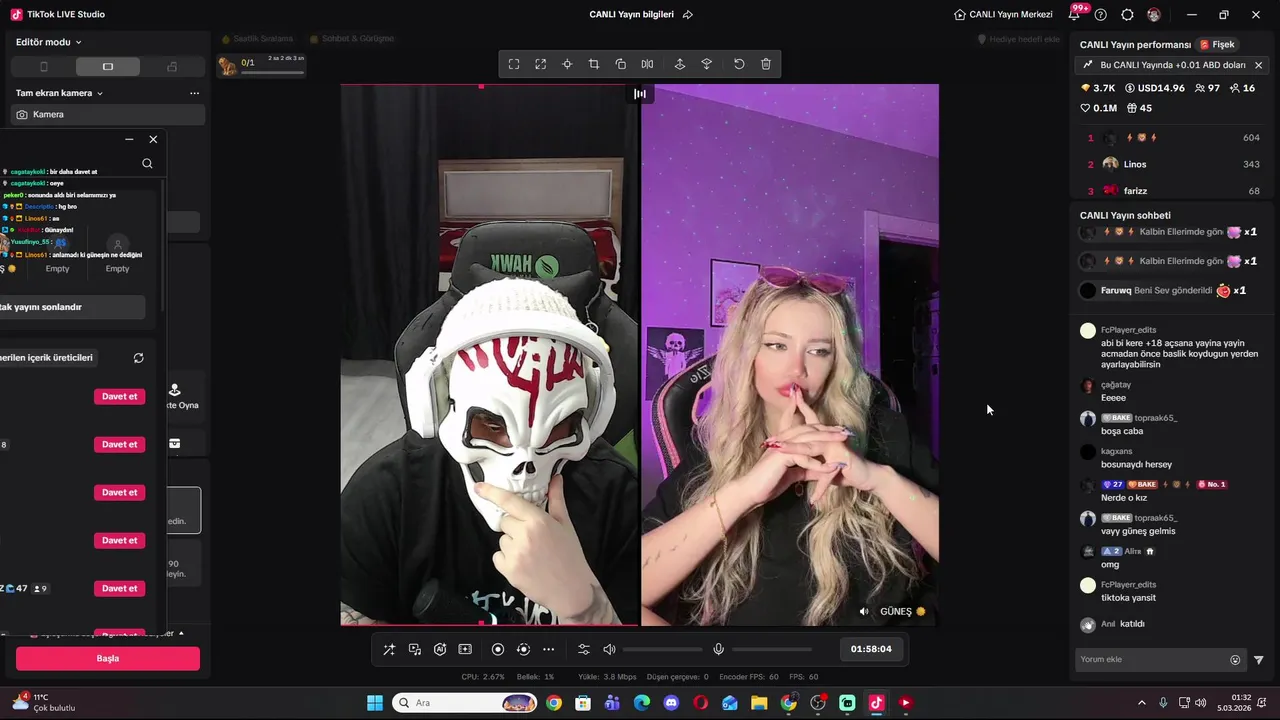Open CANLI Yayın Merkezi
This screenshot has height=720, width=1280.
[x=1003, y=15]
